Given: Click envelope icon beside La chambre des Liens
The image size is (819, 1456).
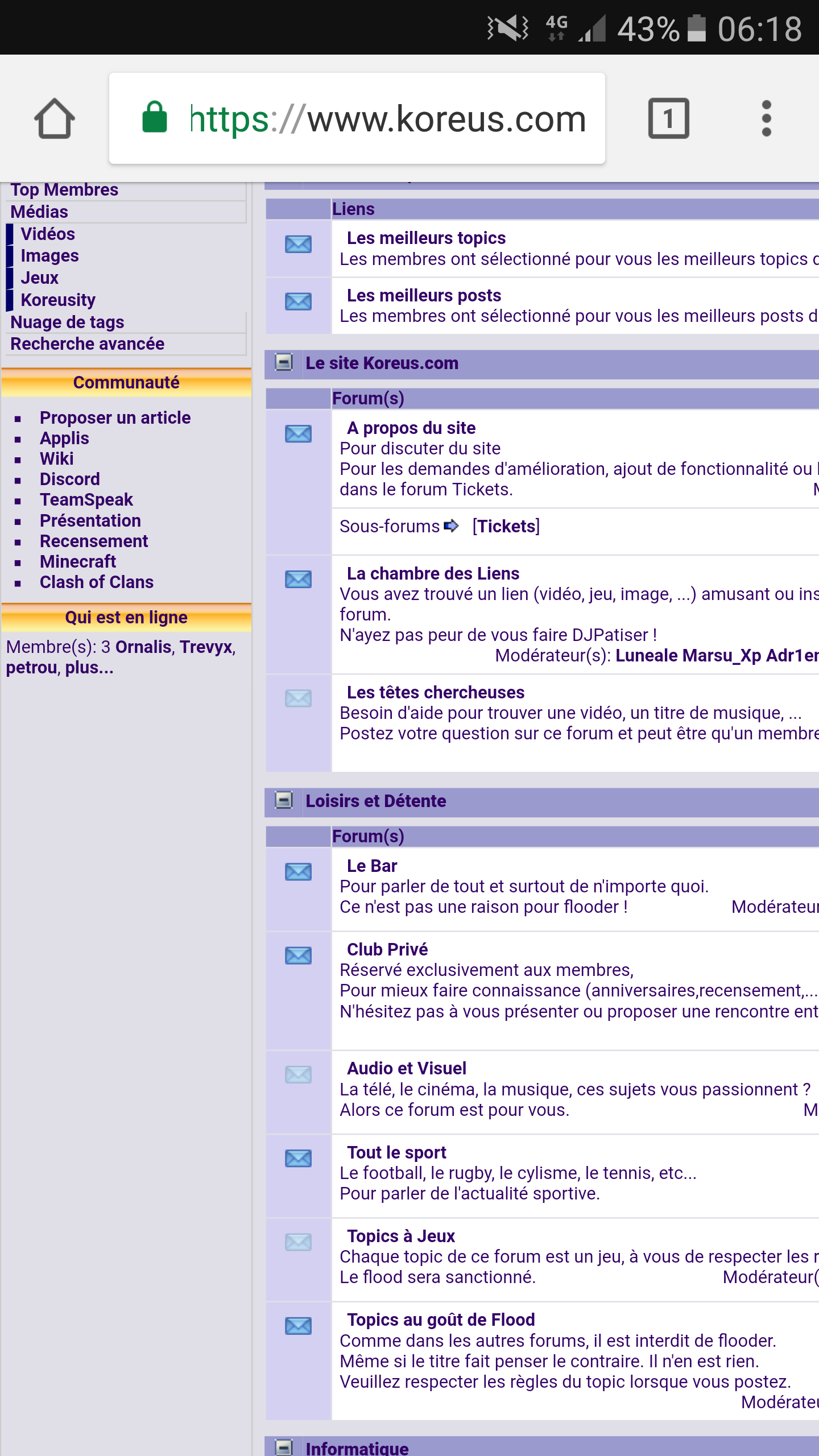Looking at the screenshot, I should click(x=298, y=580).
